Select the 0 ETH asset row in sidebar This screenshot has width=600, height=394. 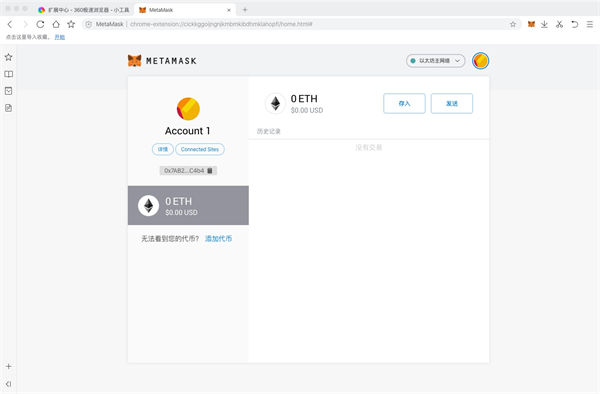(x=188, y=205)
